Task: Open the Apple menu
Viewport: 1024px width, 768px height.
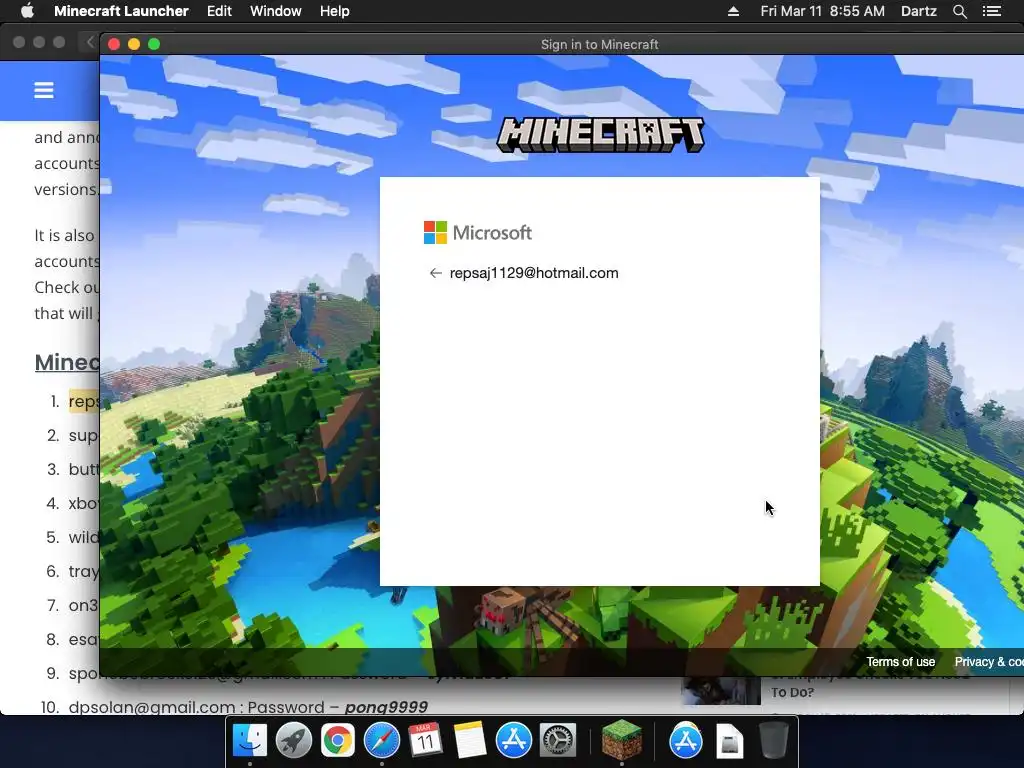Action: (27, 11)
